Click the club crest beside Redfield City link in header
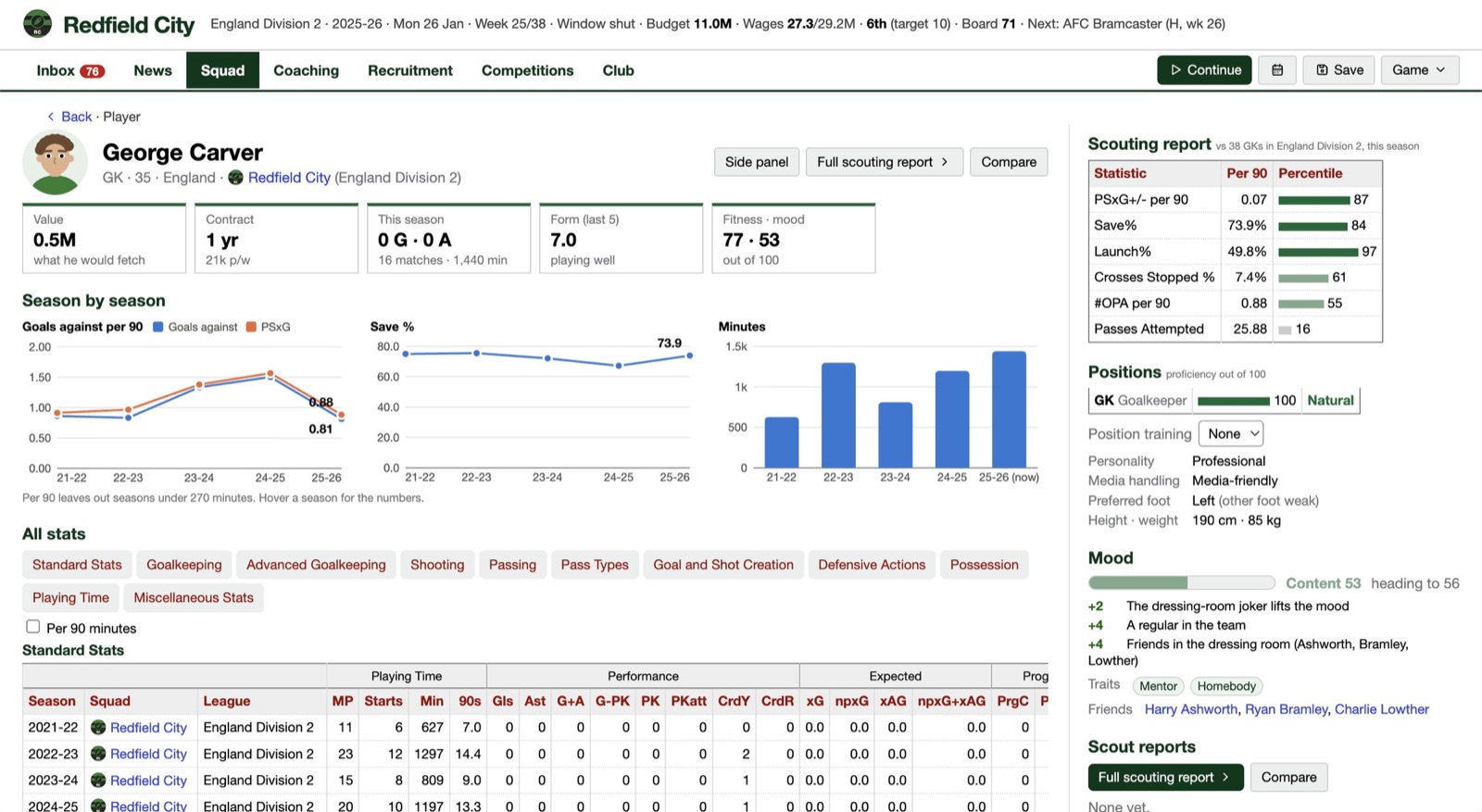The height and width of the screenshot is (812, 1482). click(235, 178)
